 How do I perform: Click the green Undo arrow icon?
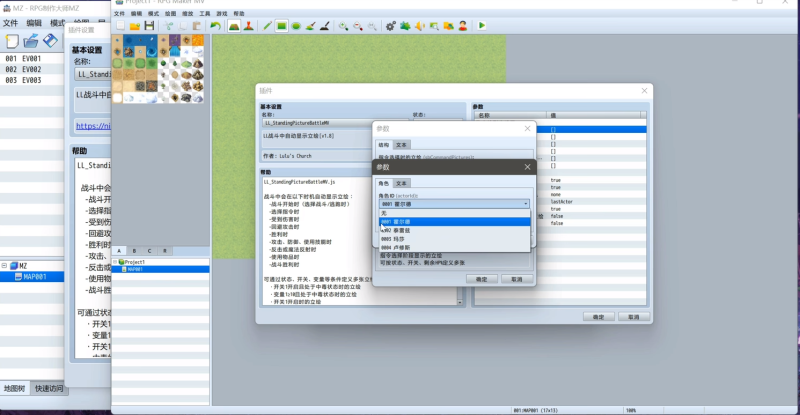(215, 26)
